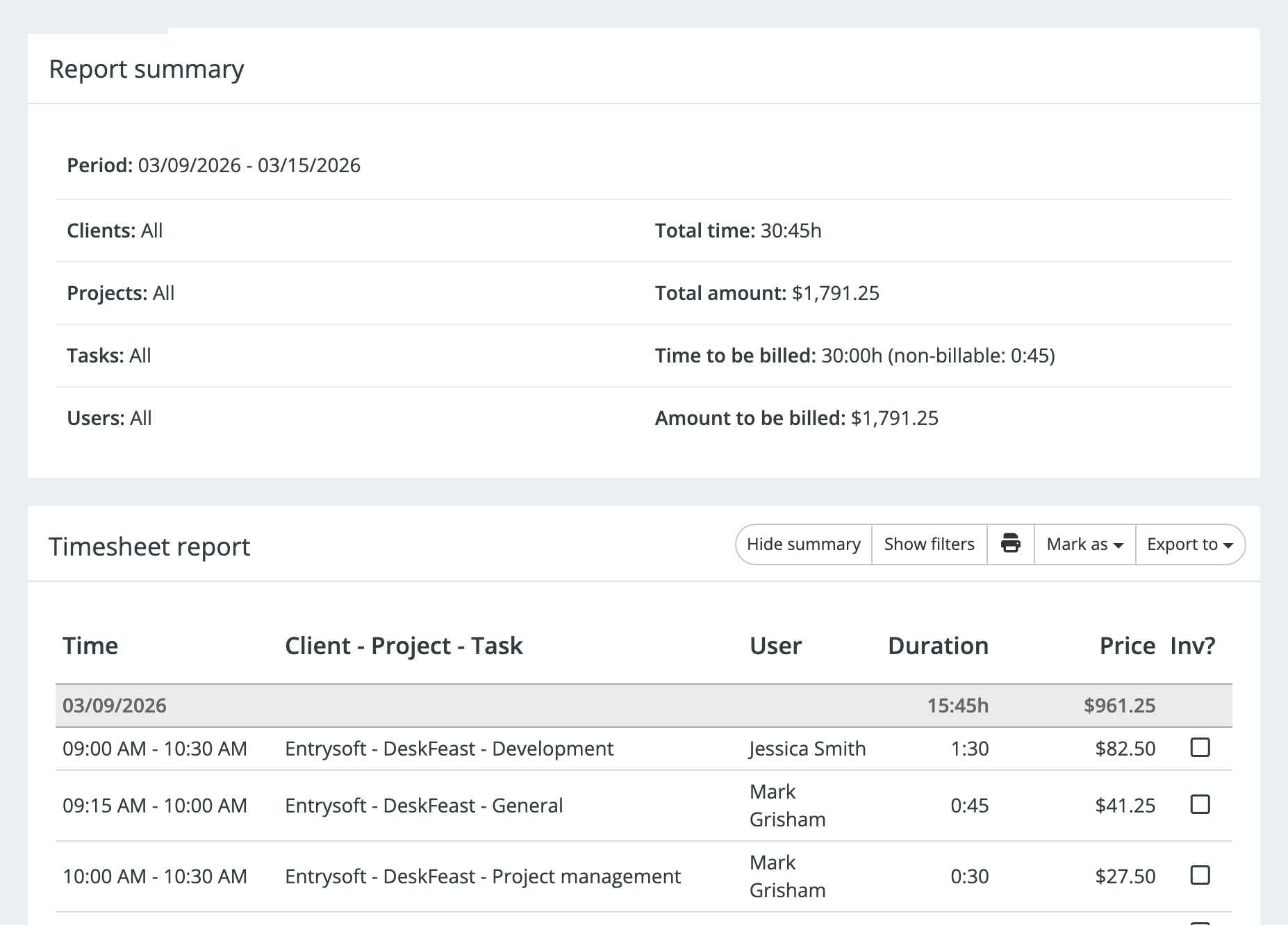Hide the report summary
Viewport: 1288px width, 925px height.
pos(804,544)
